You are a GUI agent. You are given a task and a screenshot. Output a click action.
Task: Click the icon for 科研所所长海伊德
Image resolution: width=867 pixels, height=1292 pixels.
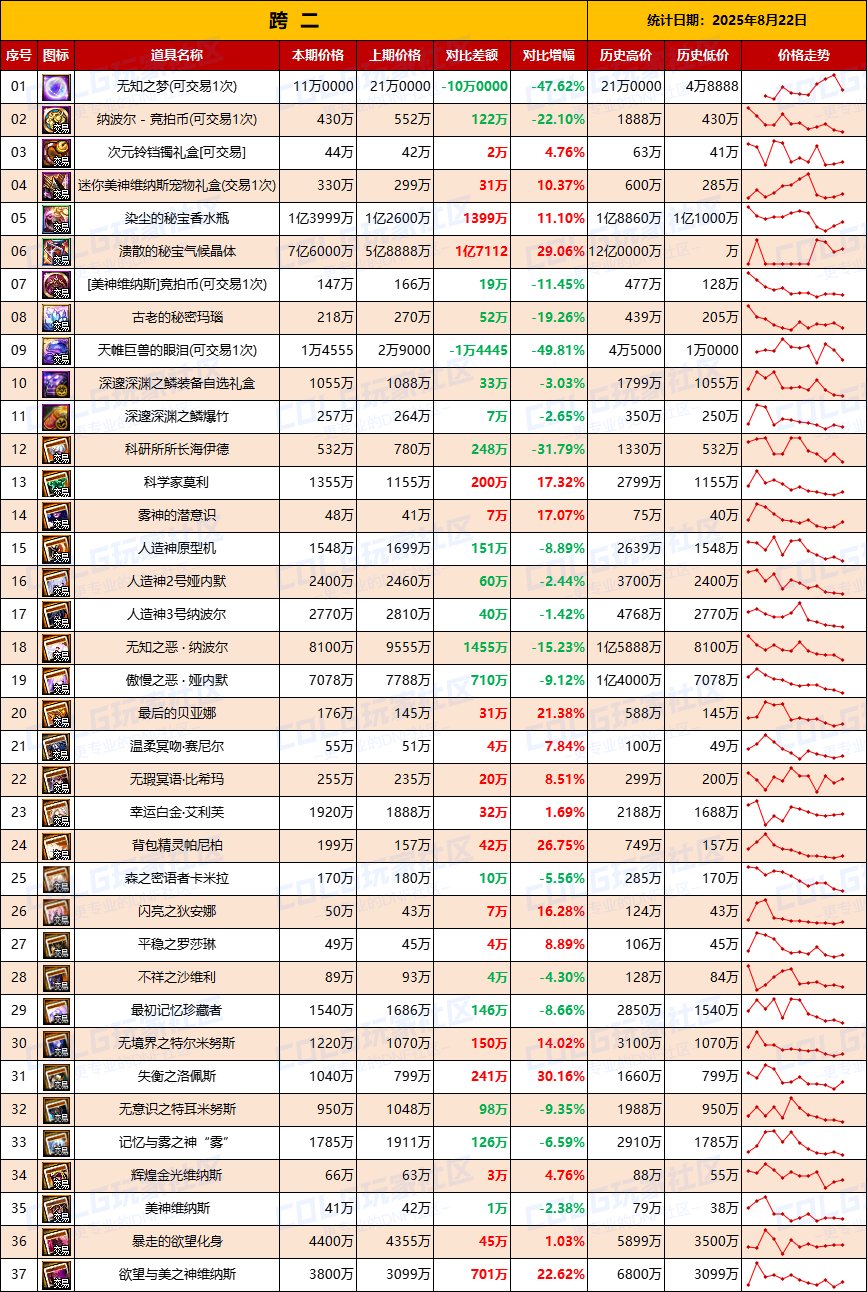56,450
